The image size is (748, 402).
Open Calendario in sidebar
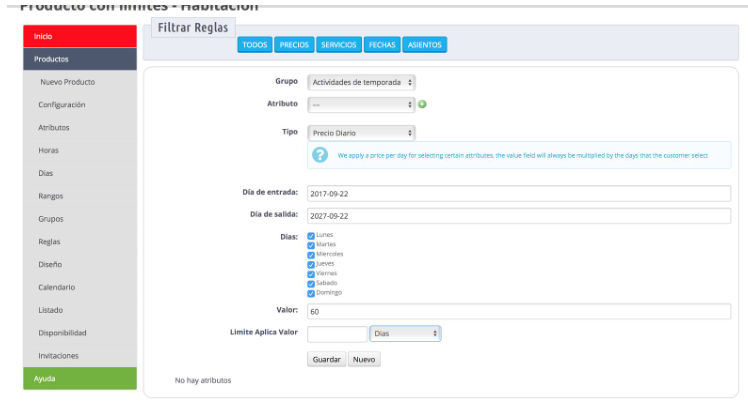(x=80, y=287)
